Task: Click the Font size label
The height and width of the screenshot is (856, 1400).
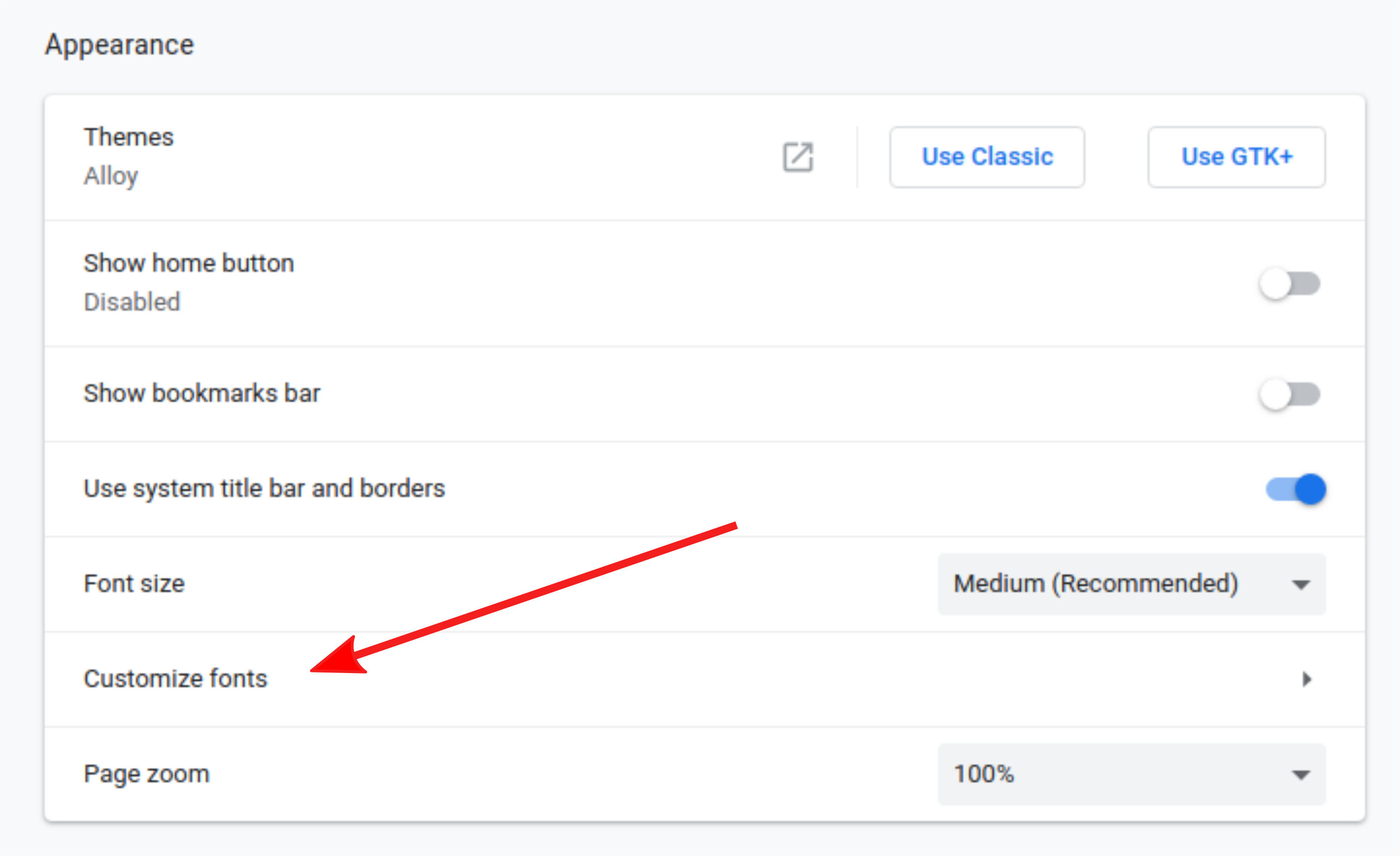Action: click(134, 584)
